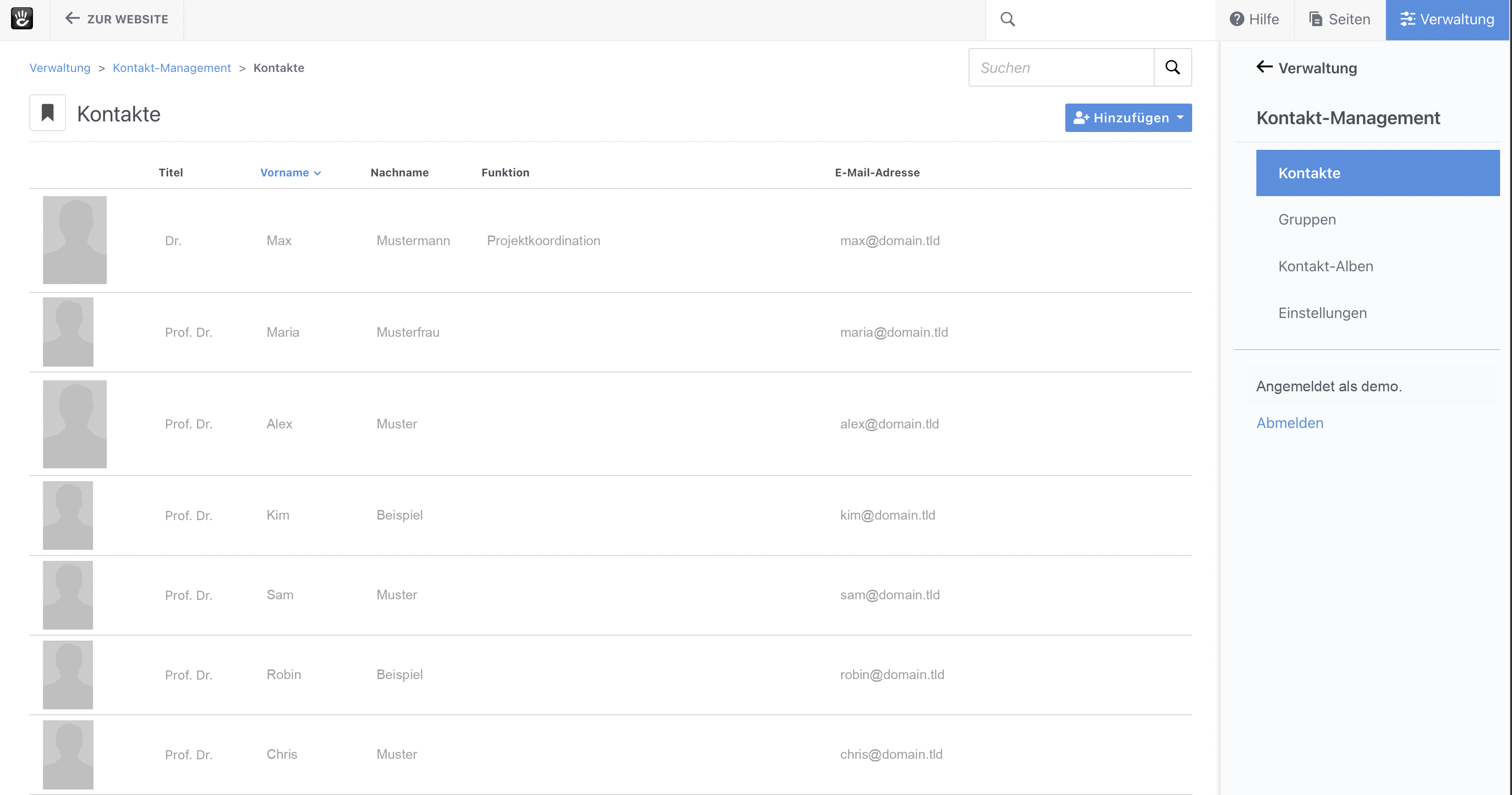Return to site via ZUR WEBSITE
The width and height of the screenshot is (1512, 795).
(117, 19)
